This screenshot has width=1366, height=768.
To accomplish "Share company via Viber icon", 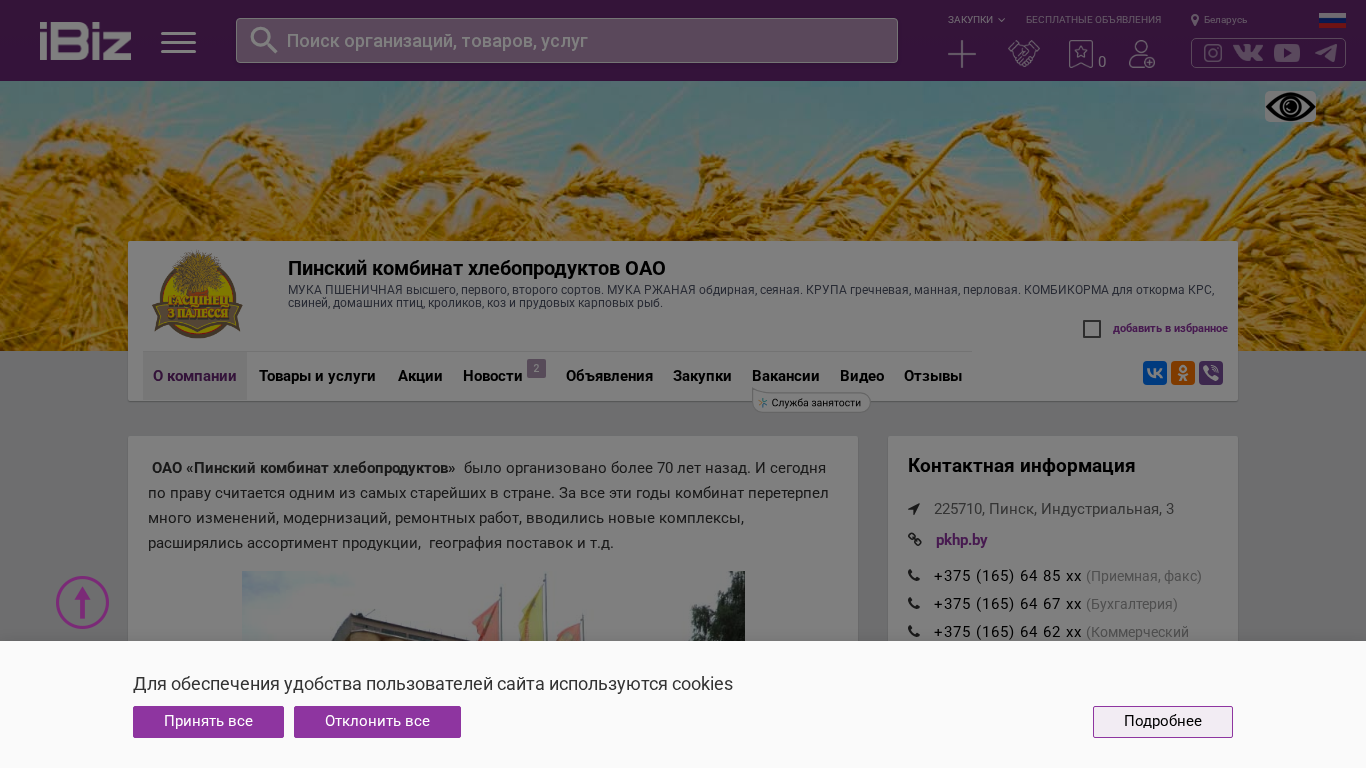I will pos(1211,373).
